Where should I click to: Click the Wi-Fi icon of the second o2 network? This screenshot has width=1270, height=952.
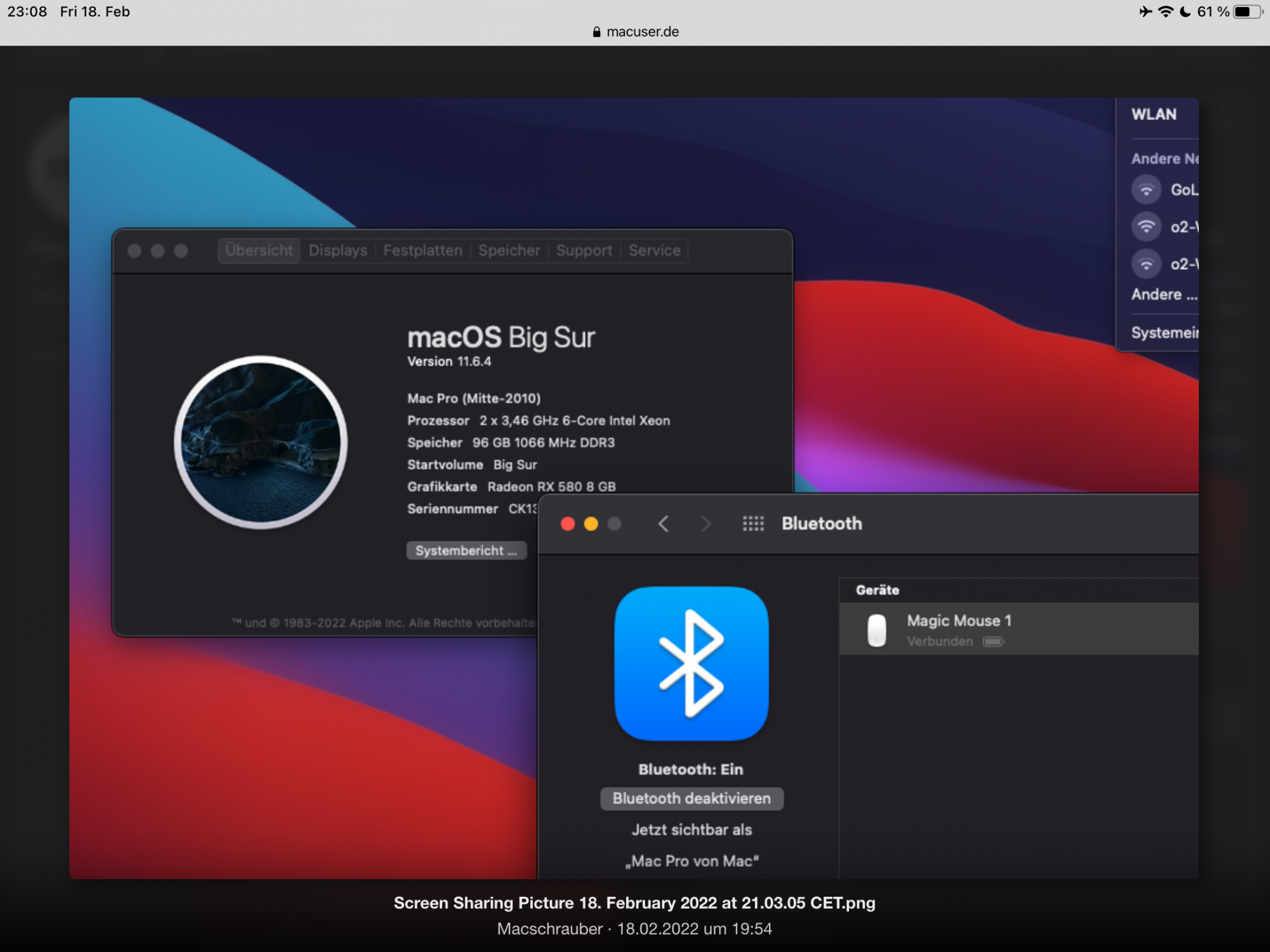pos(1146,263)
